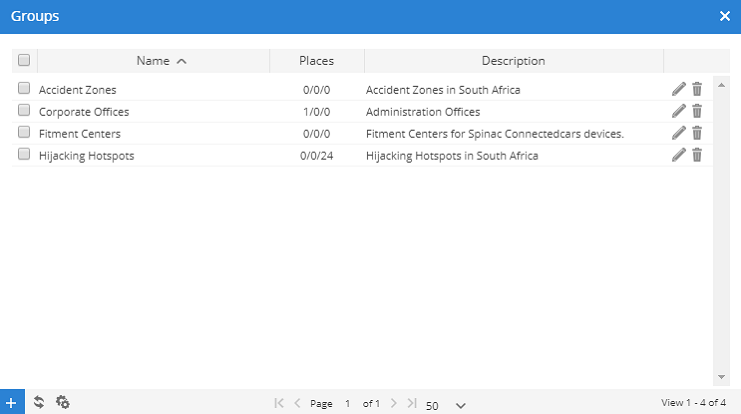This screenshot has width=741, height=414.
Task: Sort by the Name column header
Action: tap(154, 61)
